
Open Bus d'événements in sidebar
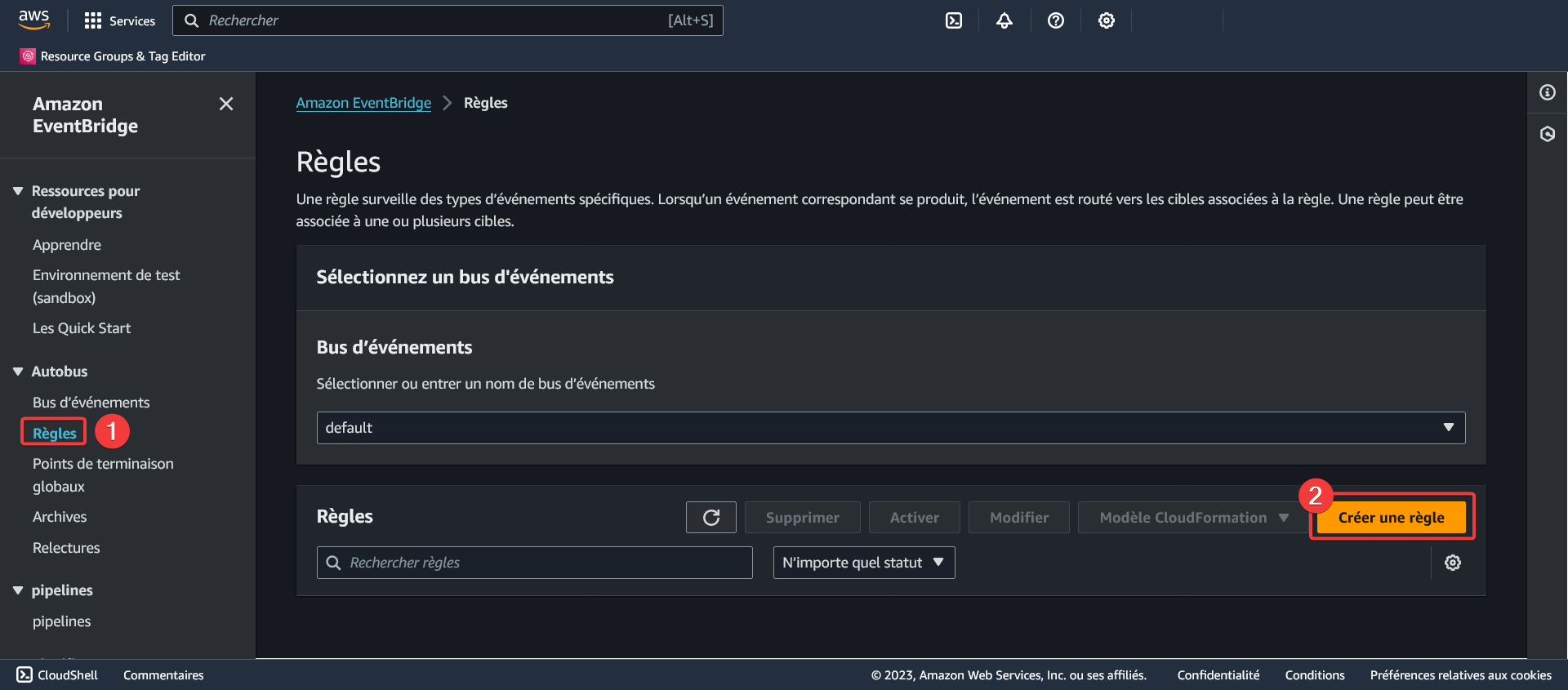click(x=91, y=403)
